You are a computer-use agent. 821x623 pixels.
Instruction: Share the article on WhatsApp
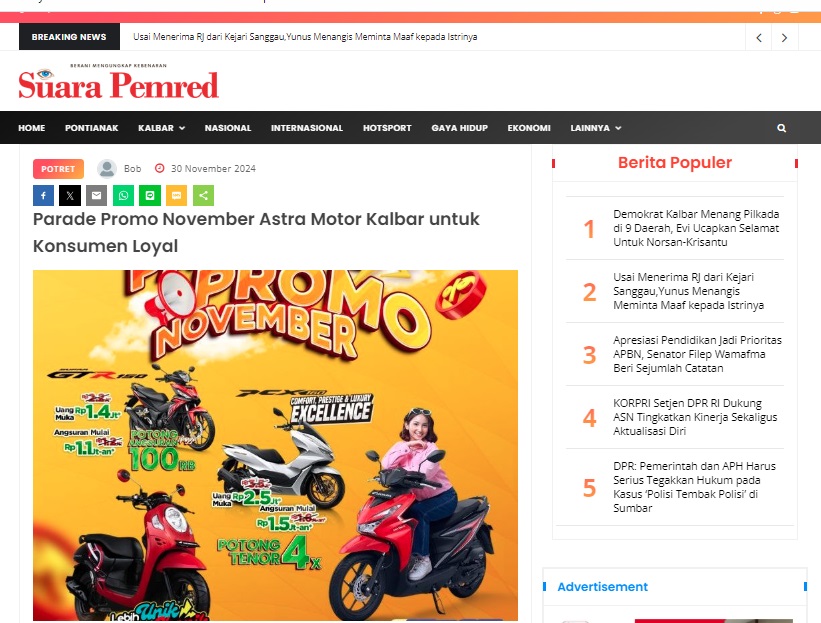click(124, 196)
